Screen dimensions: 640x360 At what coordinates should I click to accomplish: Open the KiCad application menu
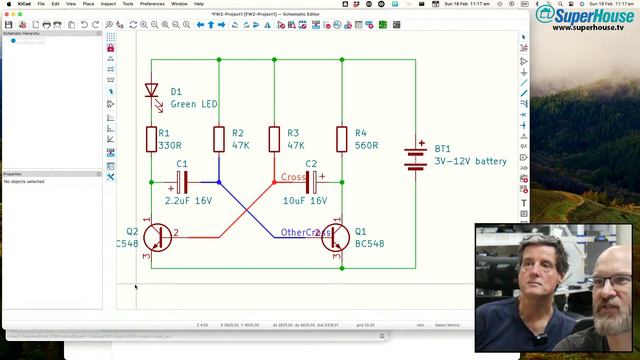click(24, 4)
